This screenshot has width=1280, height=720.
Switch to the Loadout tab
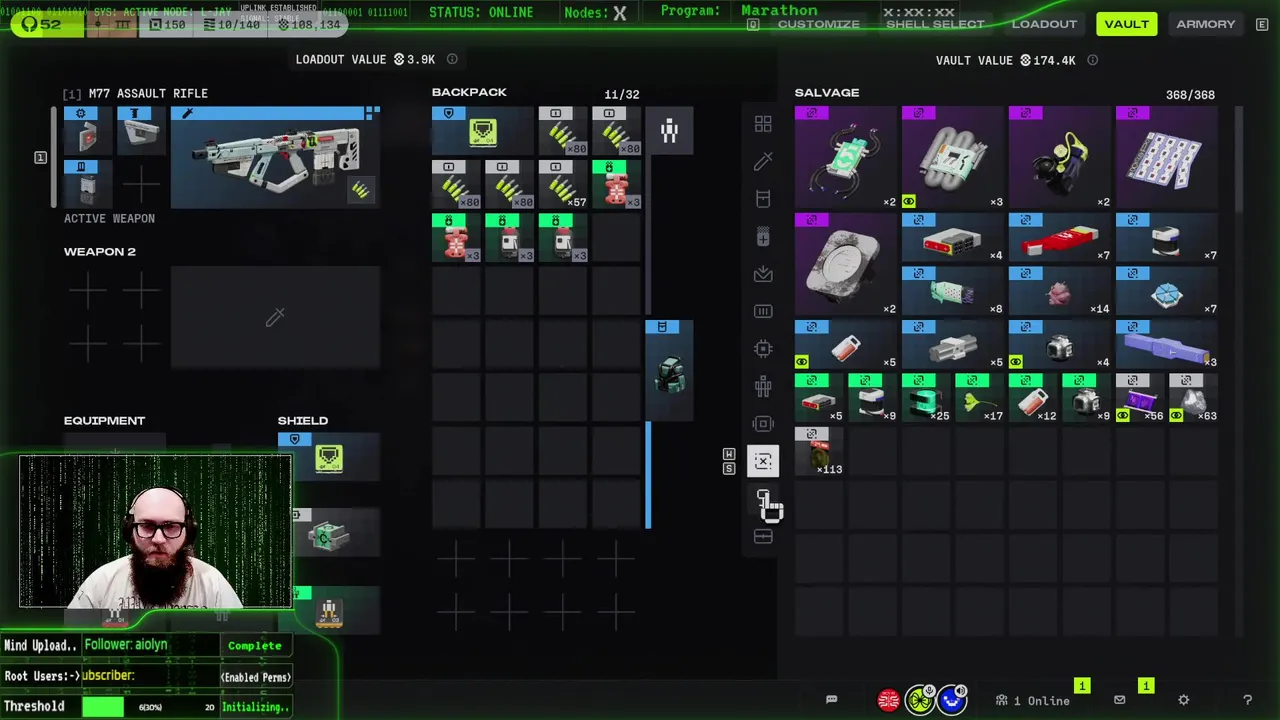pyautogui.click(x=1044, y=24)
